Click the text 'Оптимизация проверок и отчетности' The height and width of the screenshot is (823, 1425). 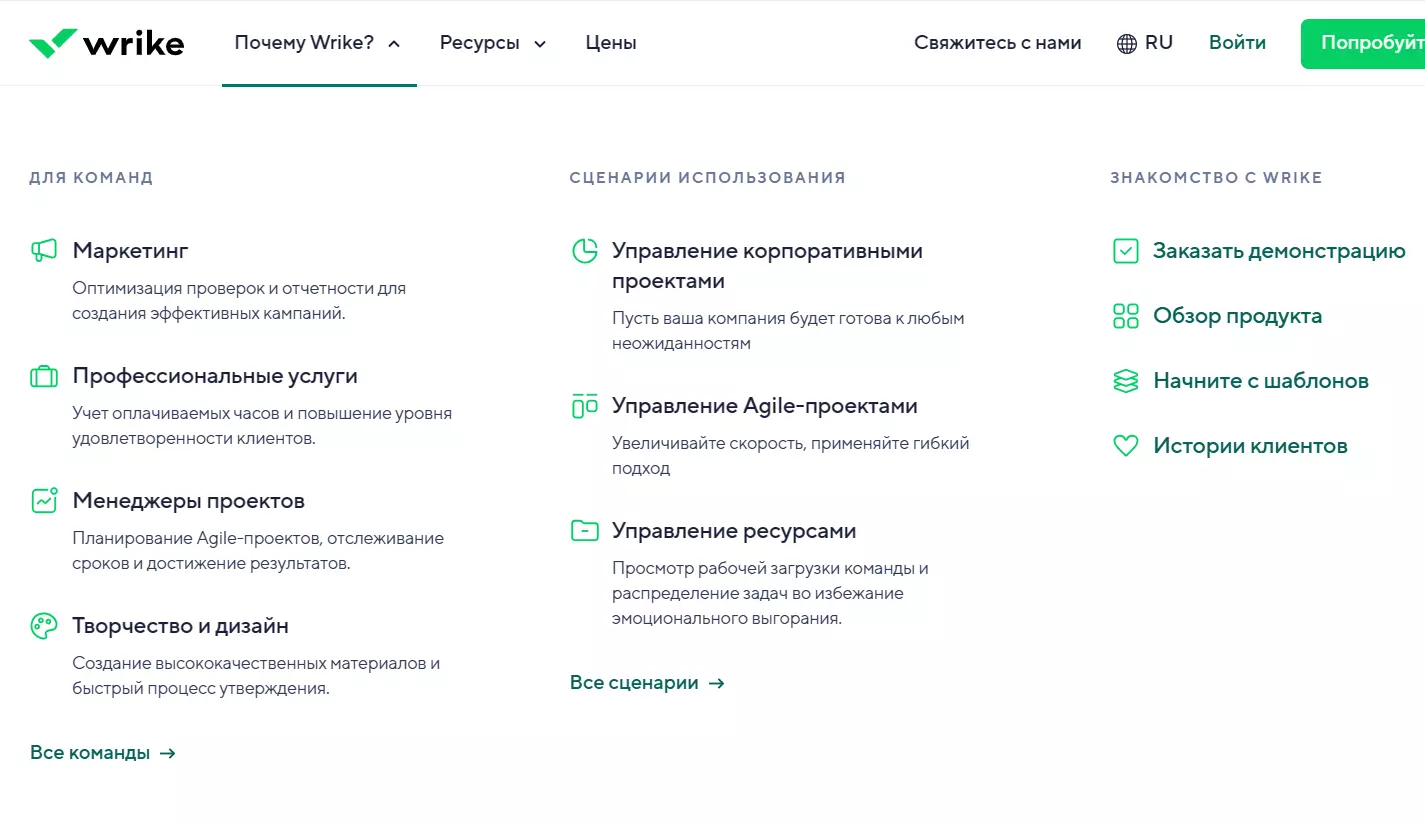point(225,288)
